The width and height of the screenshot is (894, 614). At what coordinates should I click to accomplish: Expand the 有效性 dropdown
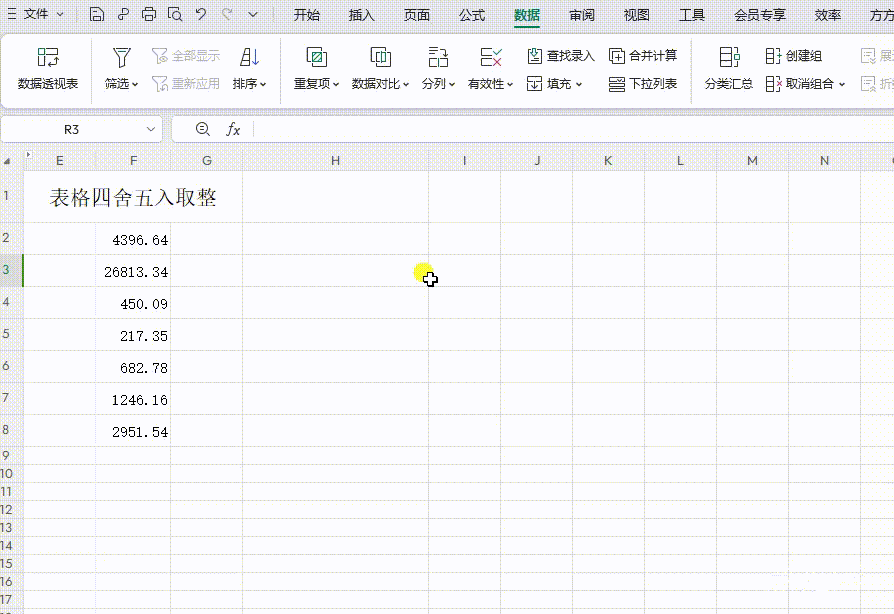[510, 84]
